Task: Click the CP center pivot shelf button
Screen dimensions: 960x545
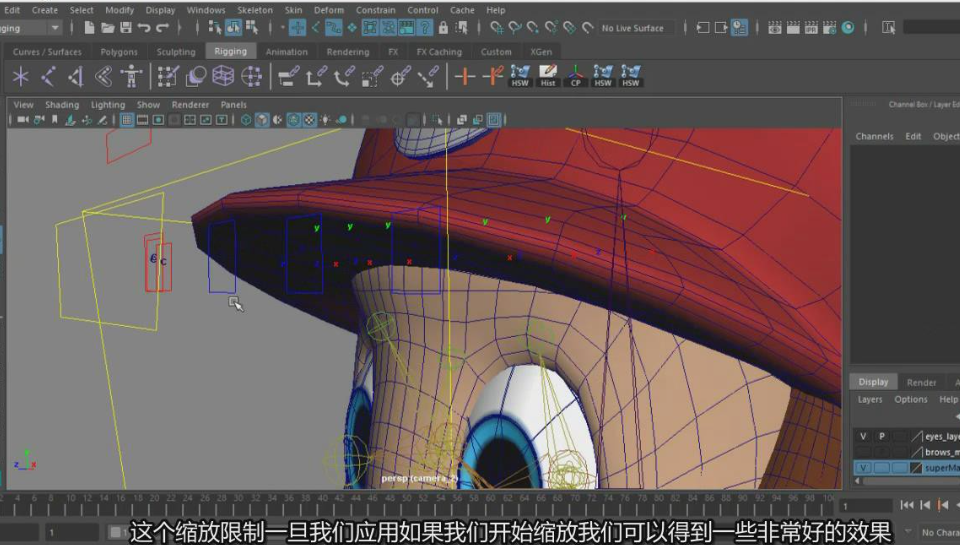Action: click(576, 76)
